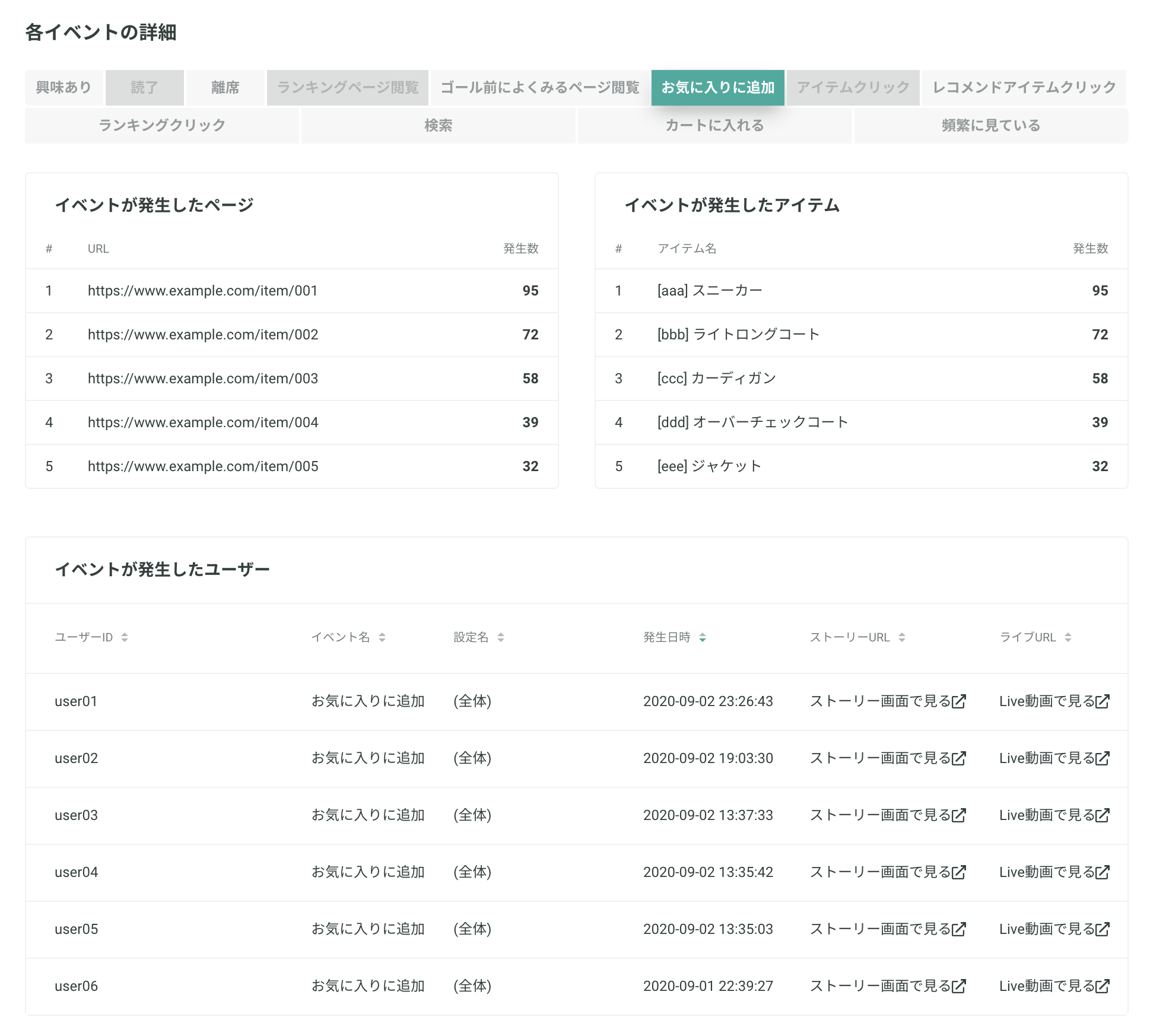
Task: Open the ランキングページ閲覧 tab
Action: 348,88
